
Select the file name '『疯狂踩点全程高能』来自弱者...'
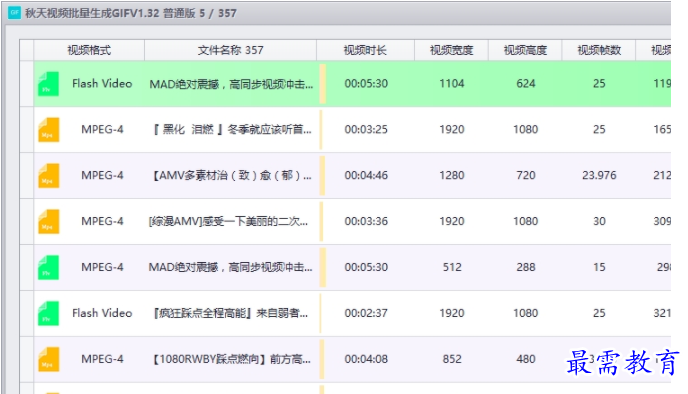coord(230,313)
